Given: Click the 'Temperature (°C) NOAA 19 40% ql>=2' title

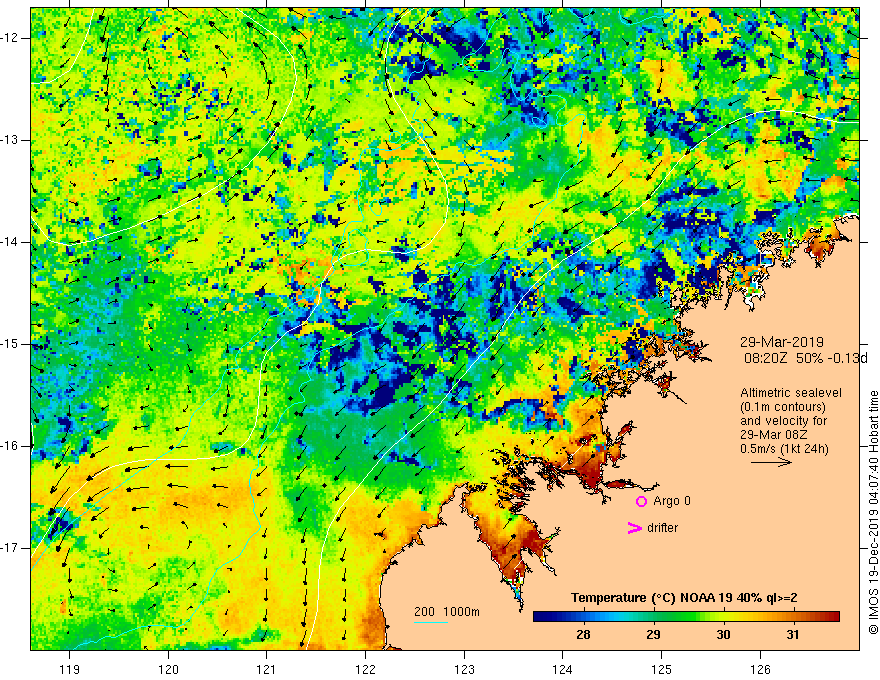Looking at the screenshot, I should coord(684,598).
